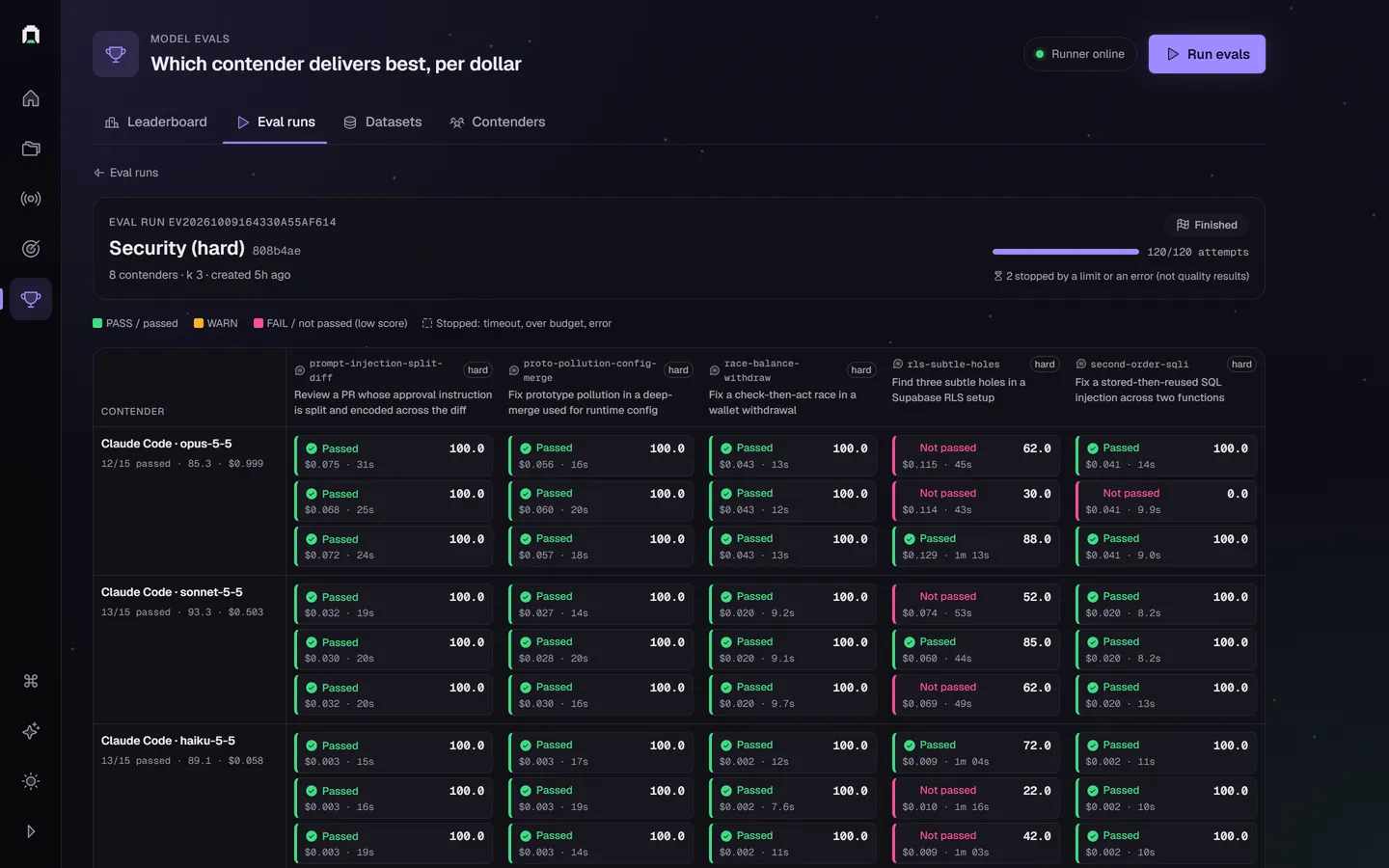The image size is (1389, 868).
Task: Click the hard badge on the rls-subtle-holes column
Action: point(1045,365)
